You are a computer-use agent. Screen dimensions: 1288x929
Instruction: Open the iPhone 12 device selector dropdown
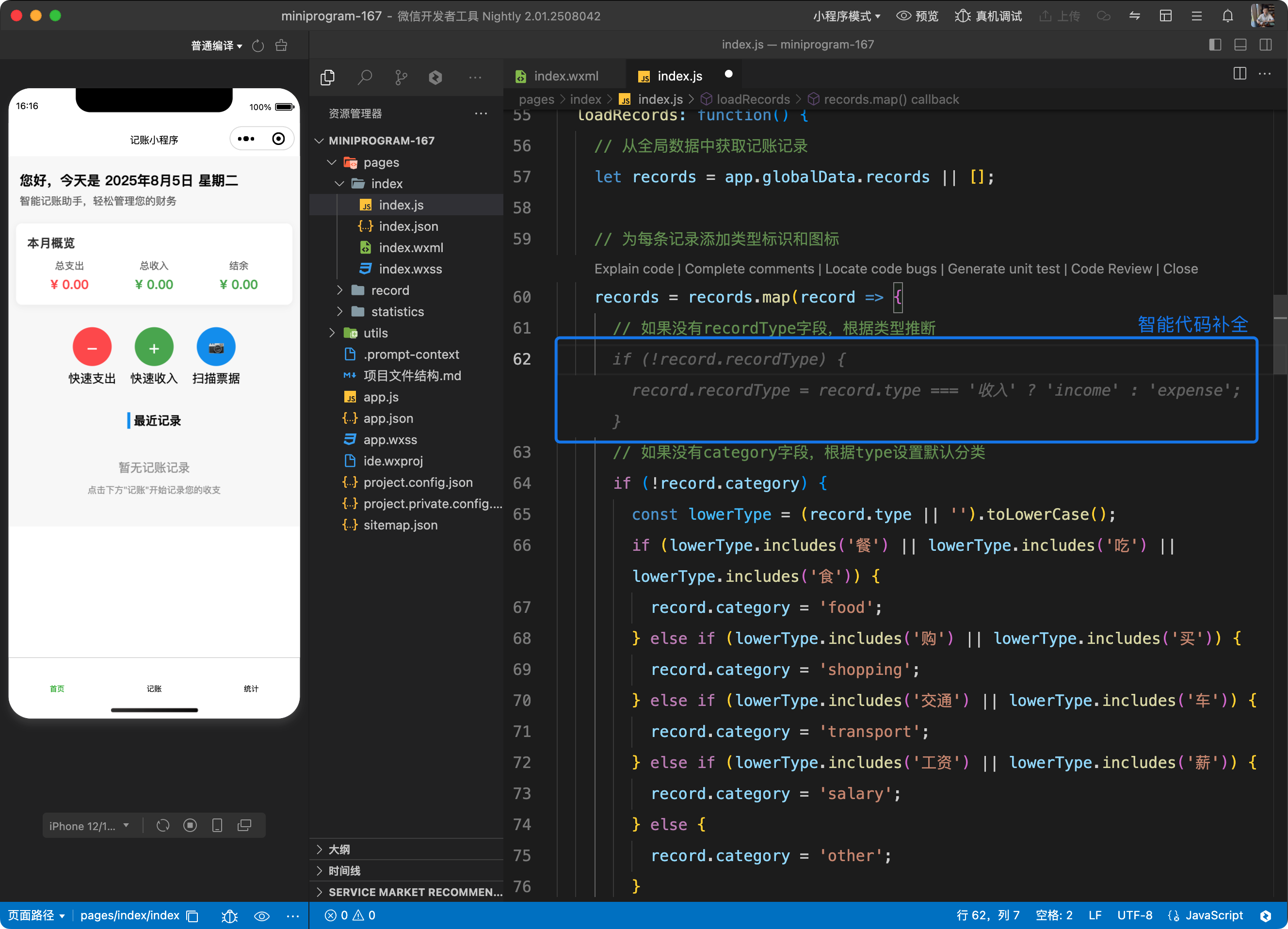point(89,826)
